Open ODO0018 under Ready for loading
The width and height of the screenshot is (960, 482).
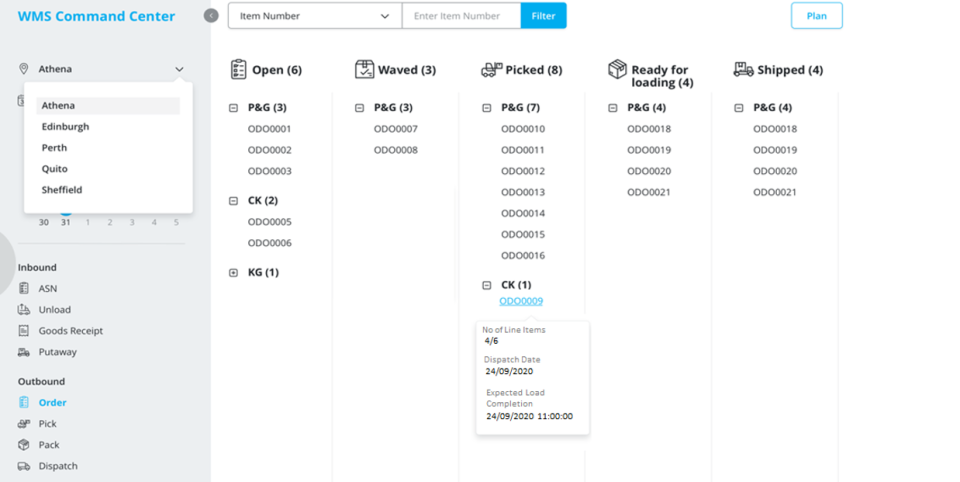coord(649,129)
